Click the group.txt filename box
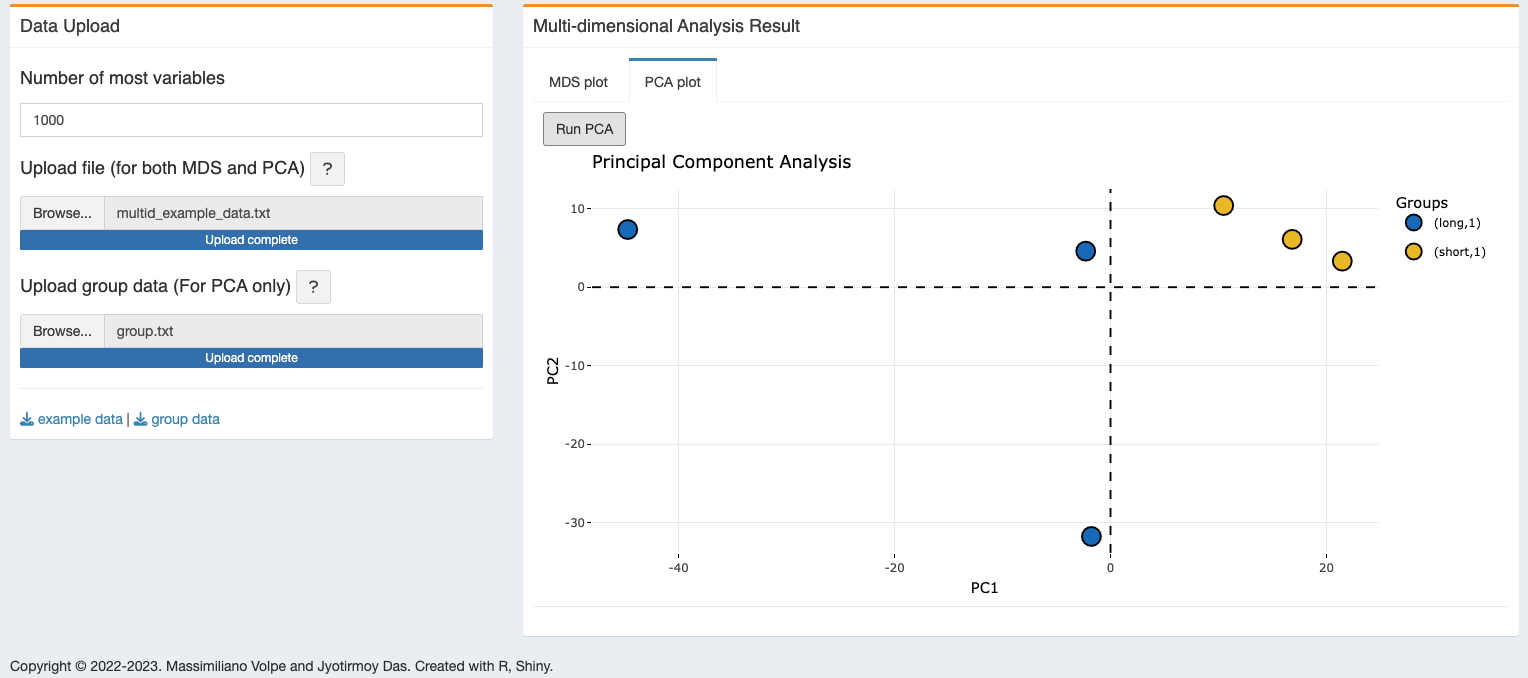1528x678 pixels. coord(293,331)
